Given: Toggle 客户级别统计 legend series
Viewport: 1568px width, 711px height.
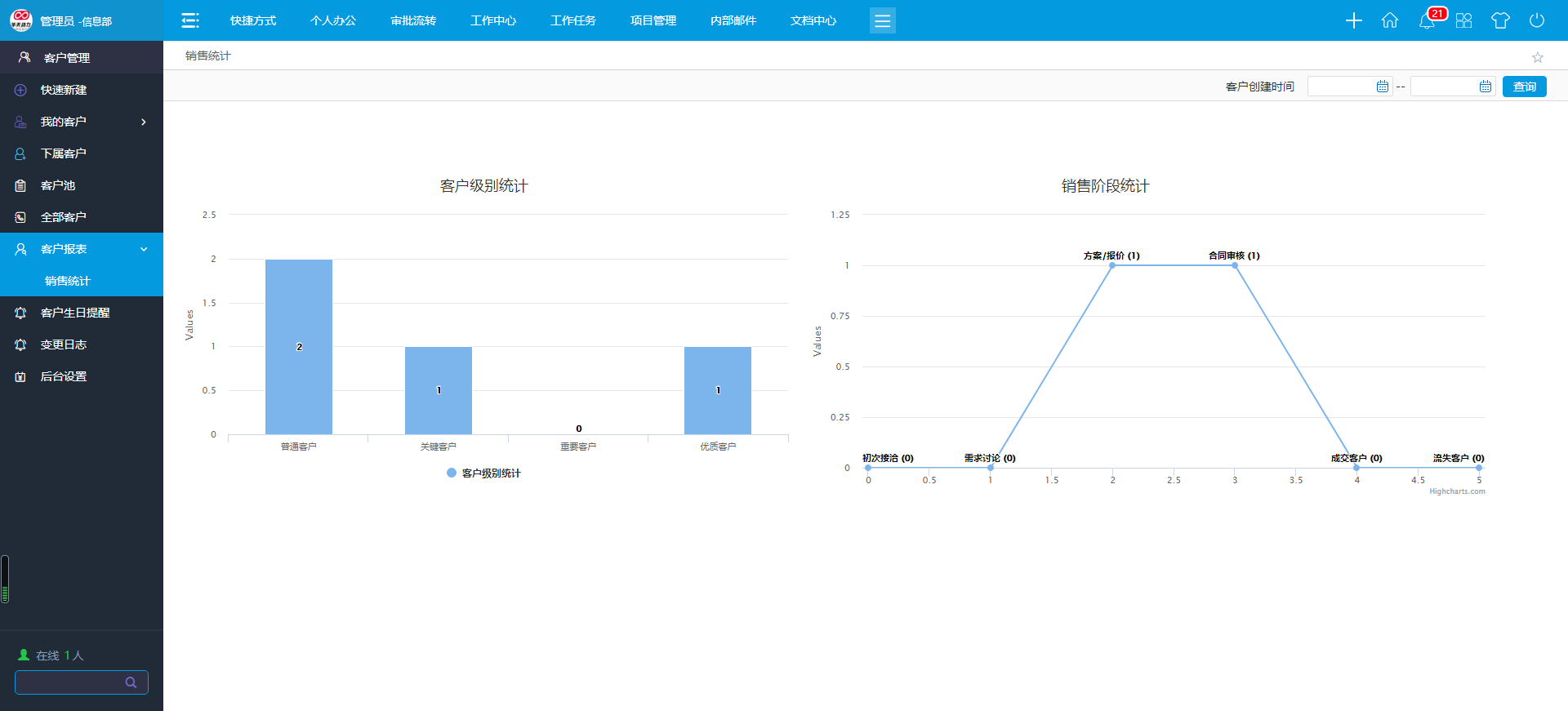Looking at the screenshot, I should pyautogui.click(x=483, y=473).
